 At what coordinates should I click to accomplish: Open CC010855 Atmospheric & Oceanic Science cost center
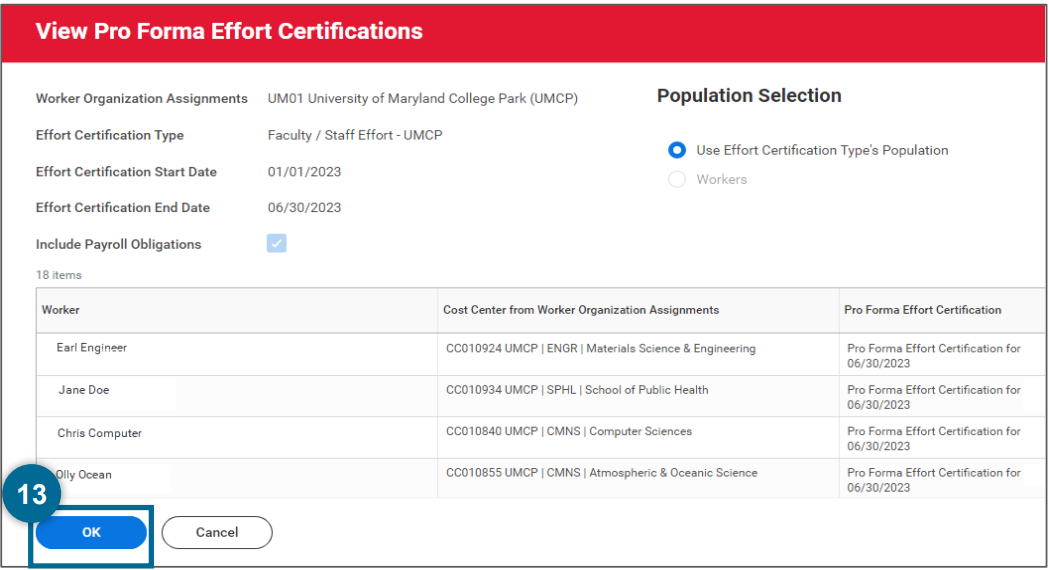(x=601, y=473)
